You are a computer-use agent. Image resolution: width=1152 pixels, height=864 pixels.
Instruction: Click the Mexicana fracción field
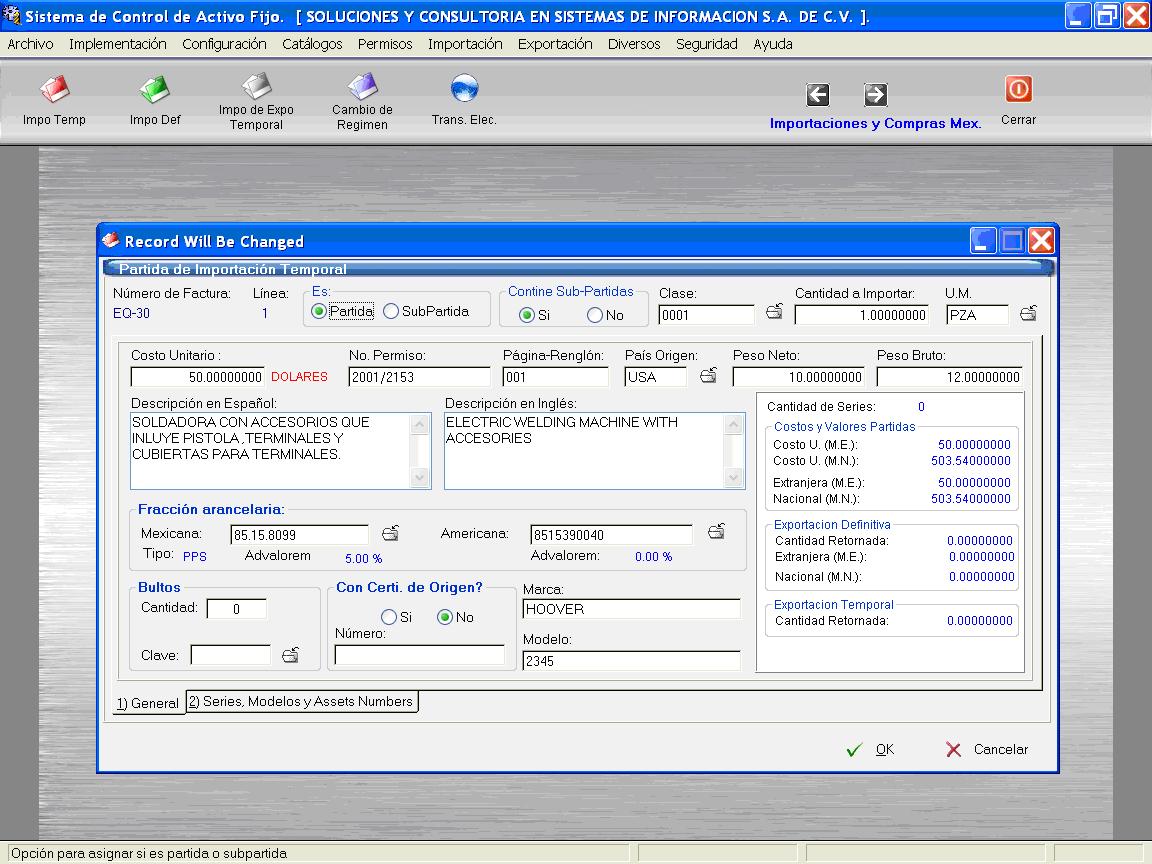point(300,535)
